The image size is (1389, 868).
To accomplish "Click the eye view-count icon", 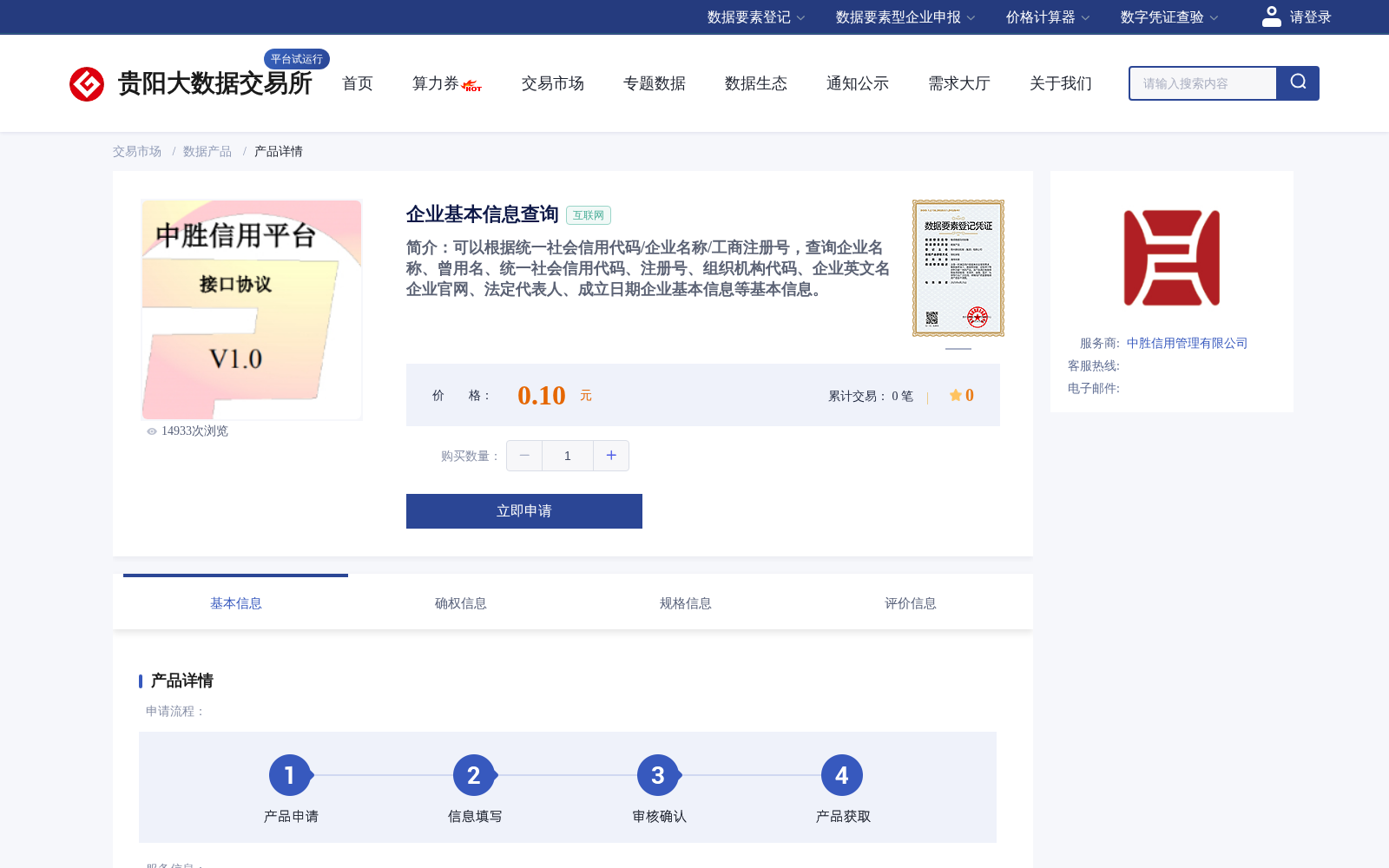I will 152,431.
